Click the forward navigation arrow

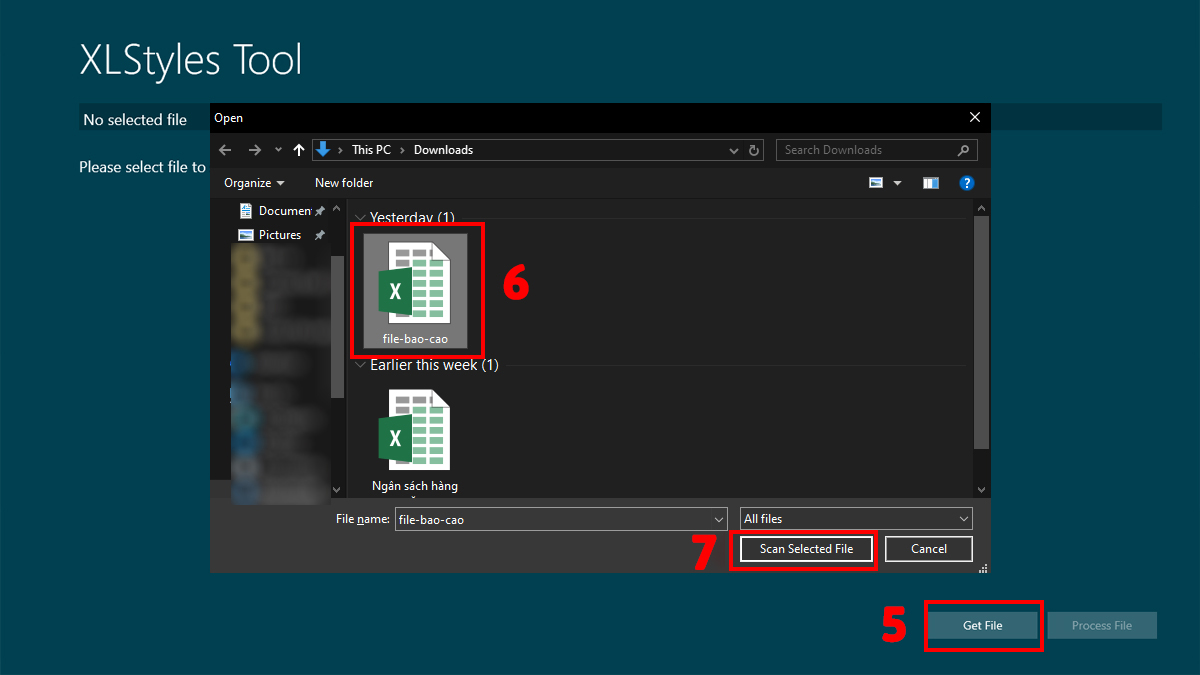pyautogui.click(x=253, y=150)
